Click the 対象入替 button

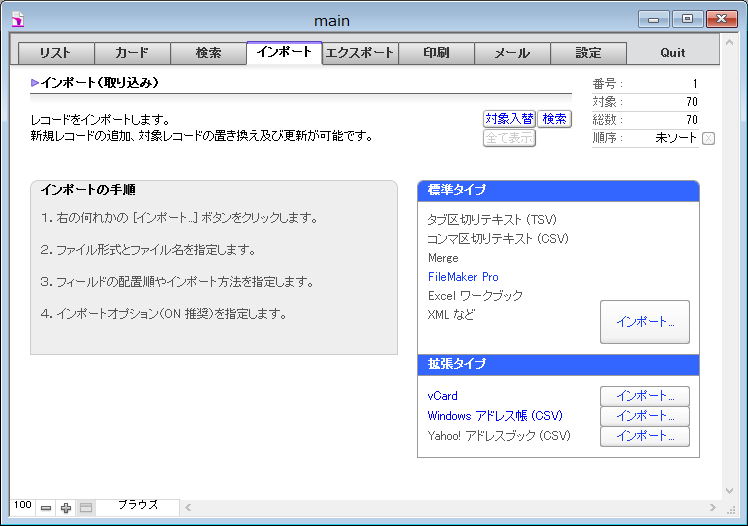click(509, 119)
